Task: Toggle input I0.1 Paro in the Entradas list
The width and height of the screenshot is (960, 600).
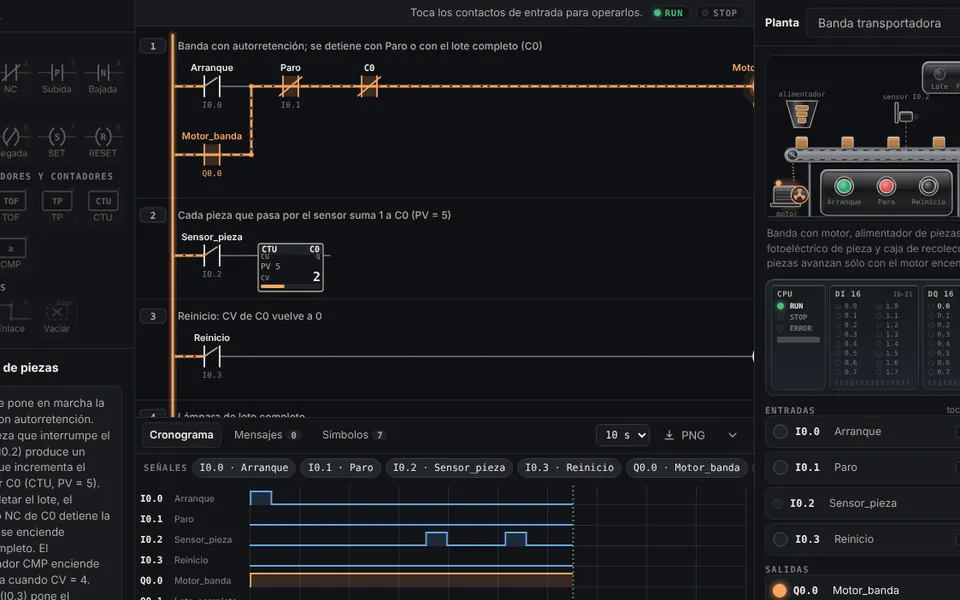Action: [862, 468]
